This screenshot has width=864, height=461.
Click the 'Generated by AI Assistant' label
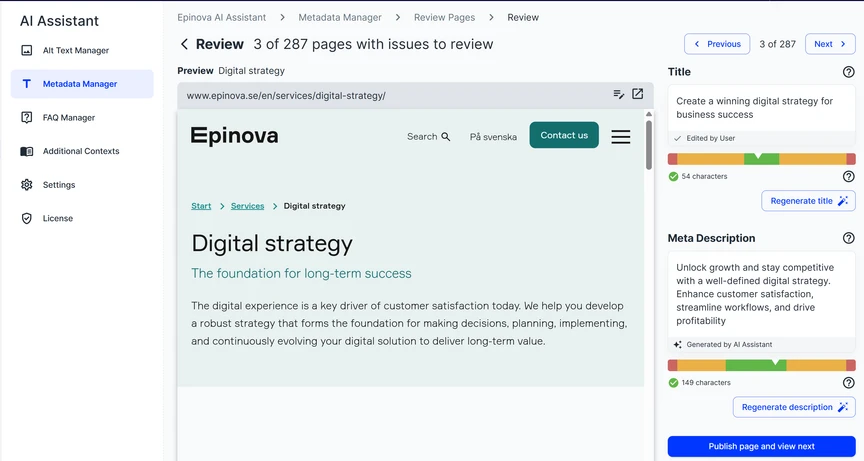pyautogui.click(x=729, y=344)
